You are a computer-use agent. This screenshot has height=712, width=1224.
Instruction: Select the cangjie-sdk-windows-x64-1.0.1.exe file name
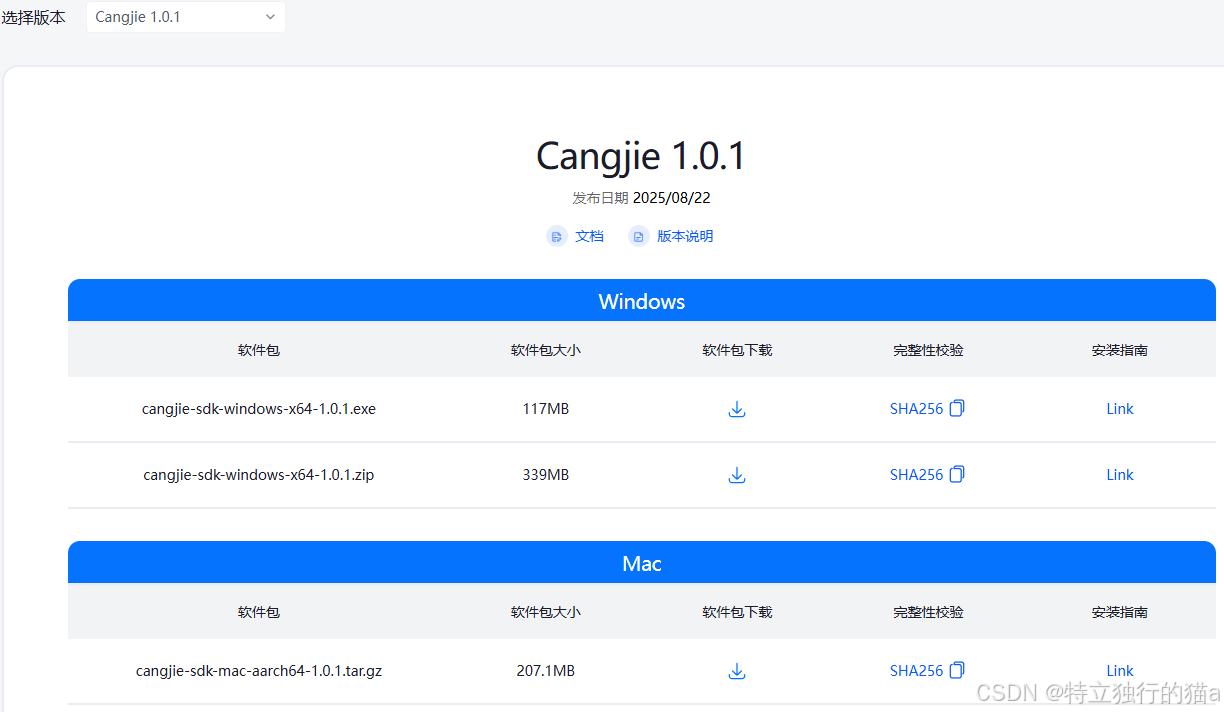coord(259,409)
